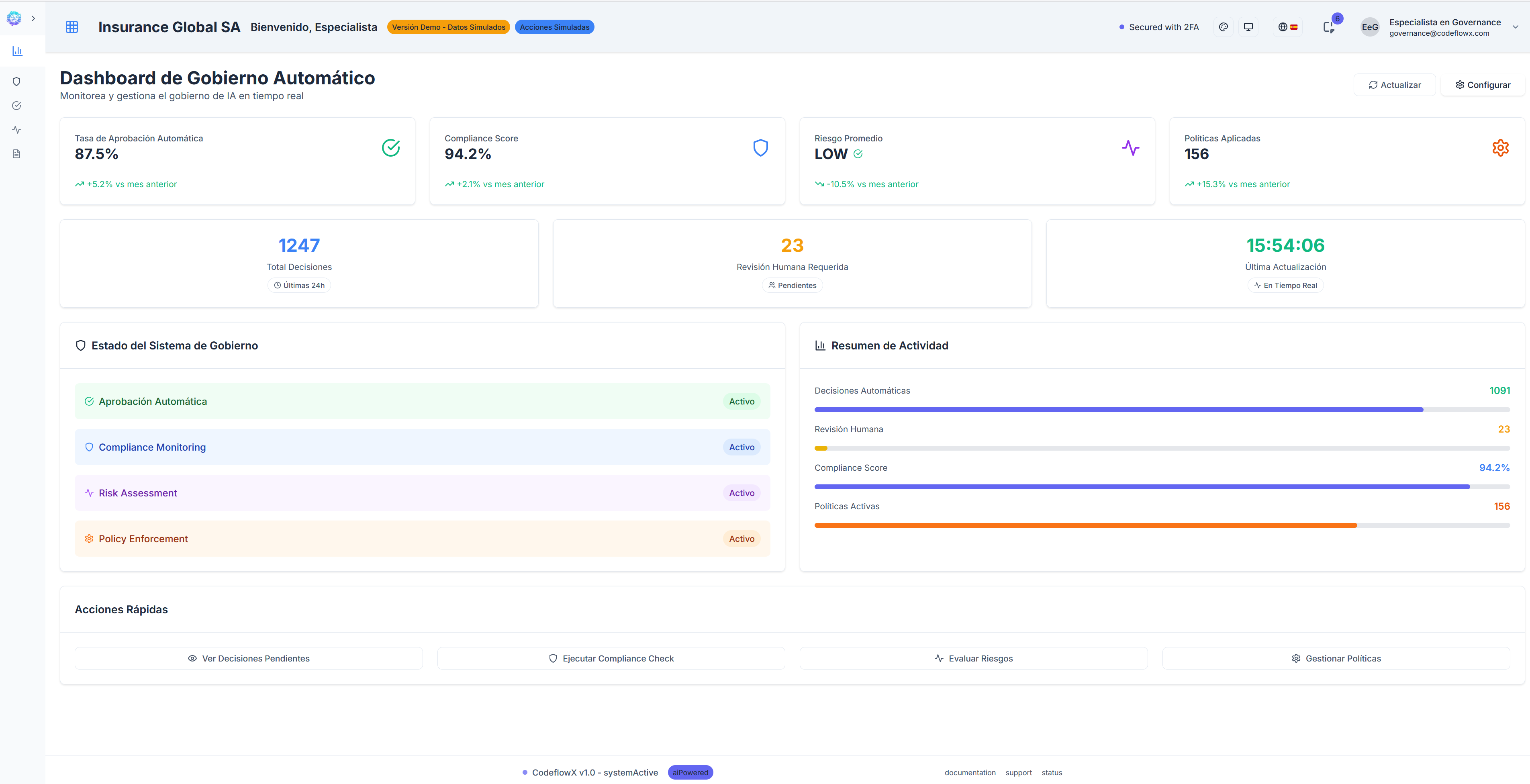The width and height of the screenshot is (1530, 784).
Task: Open the checkmark approvals icon in sidebar
Action: pyautogui.click(x=16, y=105)
